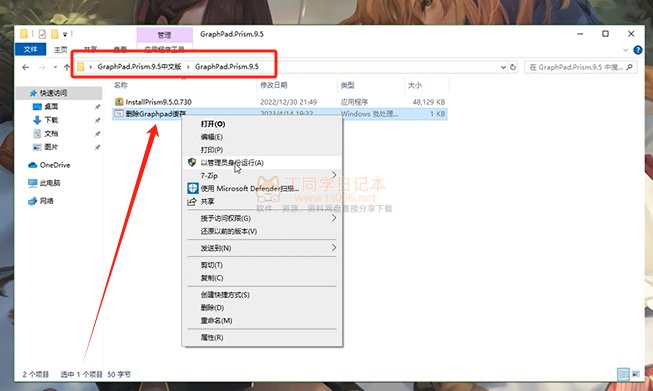Go up one folder level
This screenshot has height=391, width=653.
click(67, 67)
